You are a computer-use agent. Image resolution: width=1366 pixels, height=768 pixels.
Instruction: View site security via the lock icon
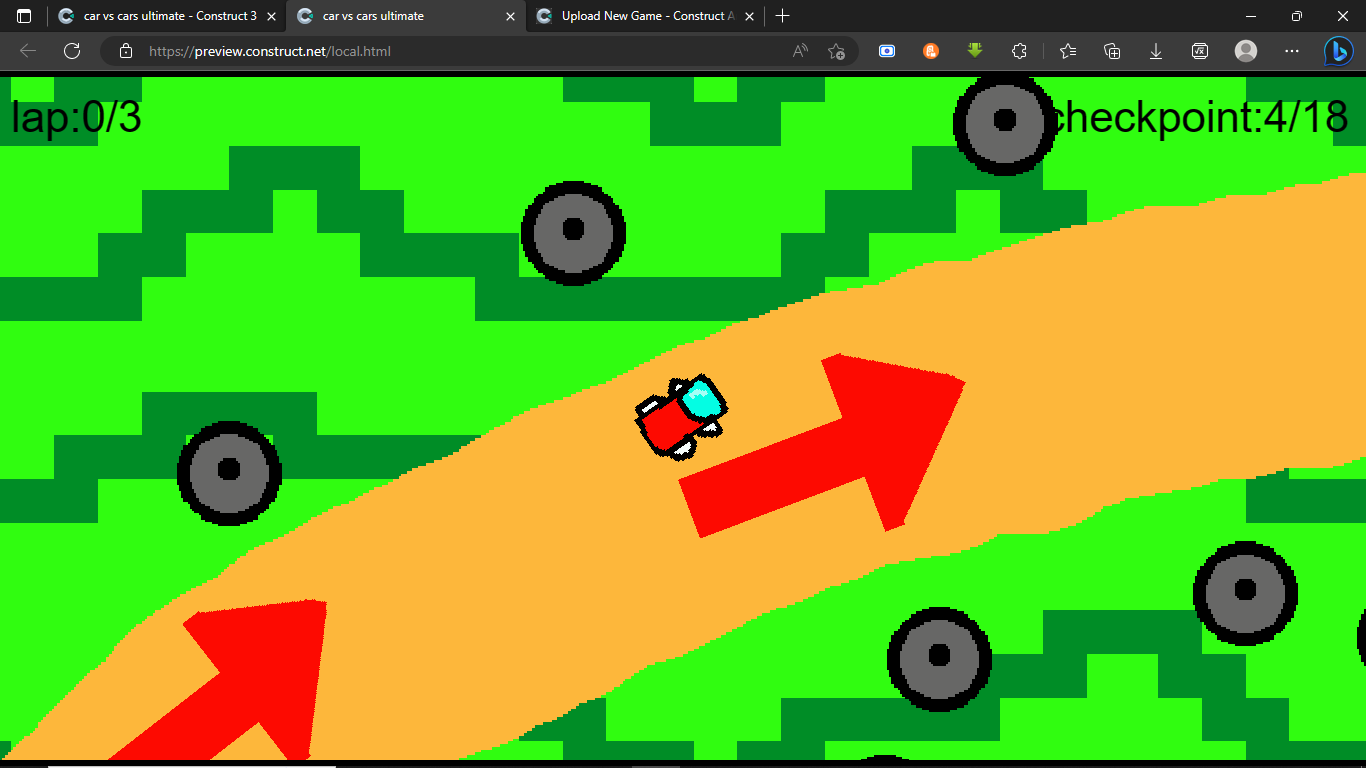125,51
